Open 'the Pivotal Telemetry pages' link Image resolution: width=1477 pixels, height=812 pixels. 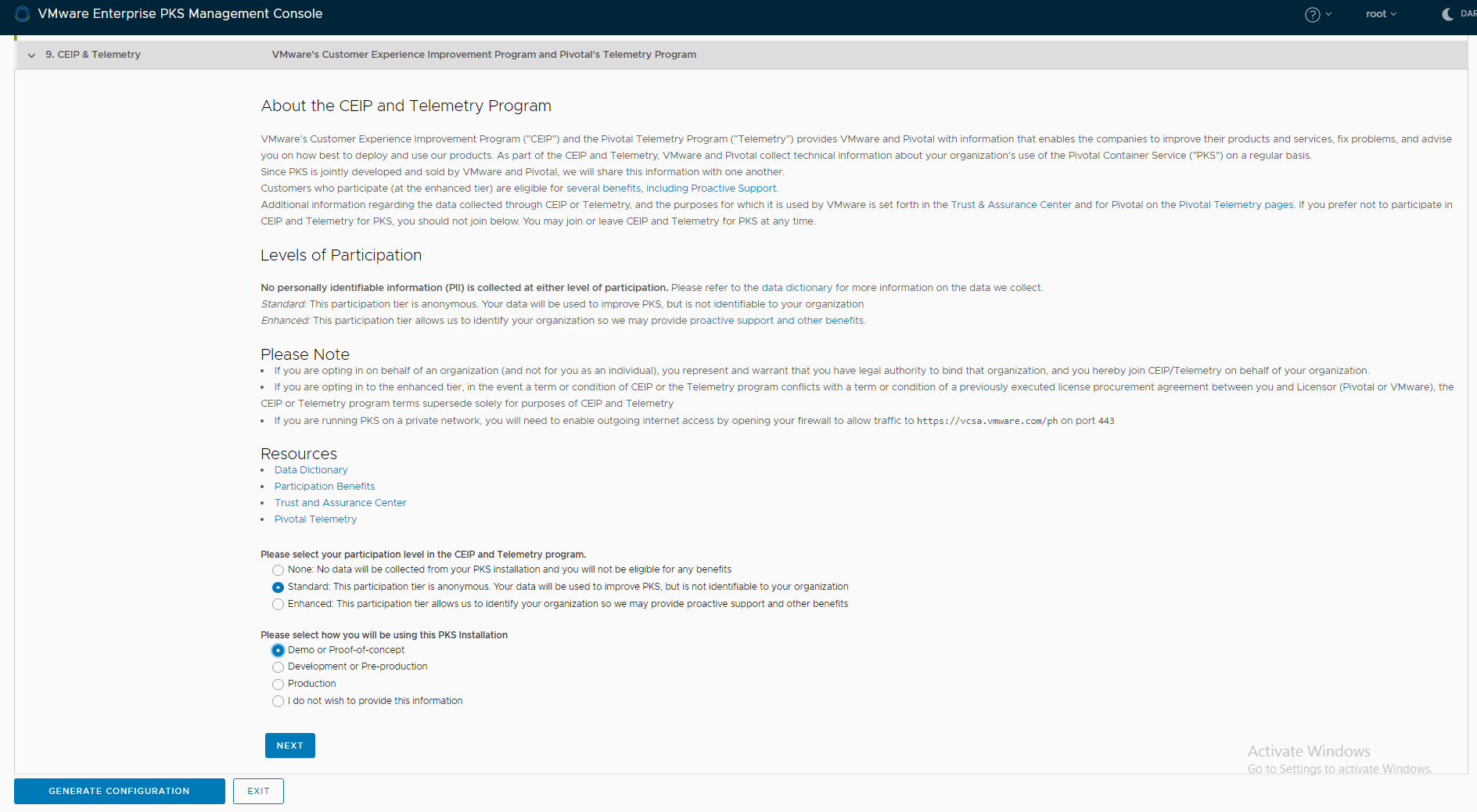point(1227,205)
